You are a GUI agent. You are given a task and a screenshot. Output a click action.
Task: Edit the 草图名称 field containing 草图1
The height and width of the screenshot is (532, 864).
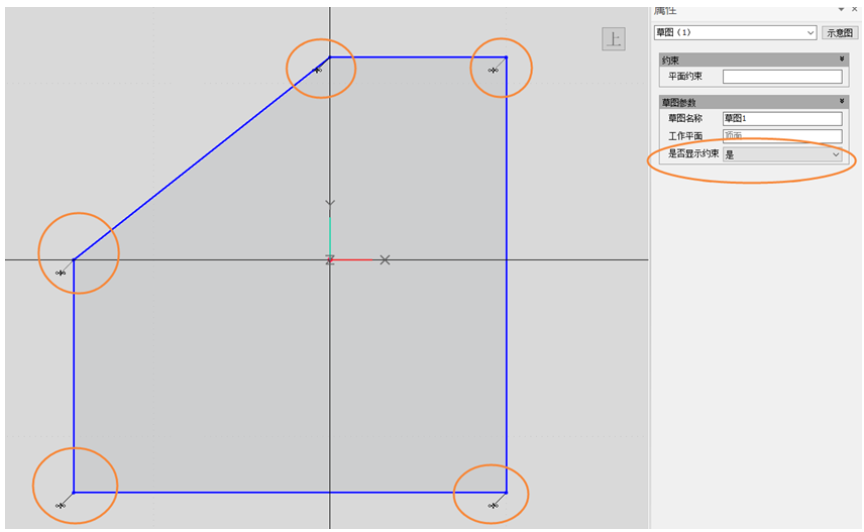[782, 119]
